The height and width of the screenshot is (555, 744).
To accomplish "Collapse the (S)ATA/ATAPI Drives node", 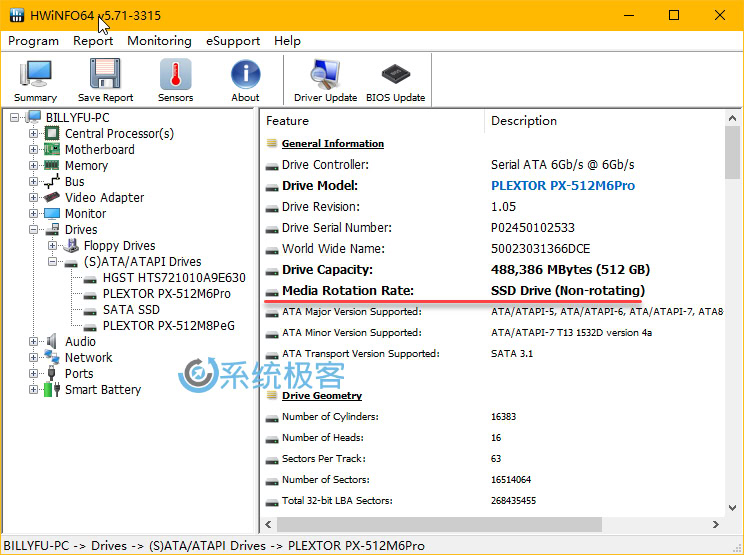I will (x=52, y=261).
